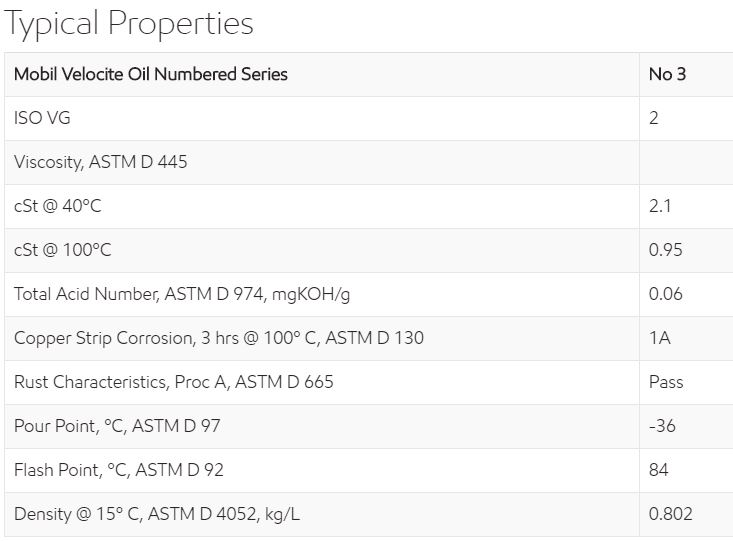Screen dimensions: 733x541
Task: Click the No 3 column header
Action: tap(667, 74)
